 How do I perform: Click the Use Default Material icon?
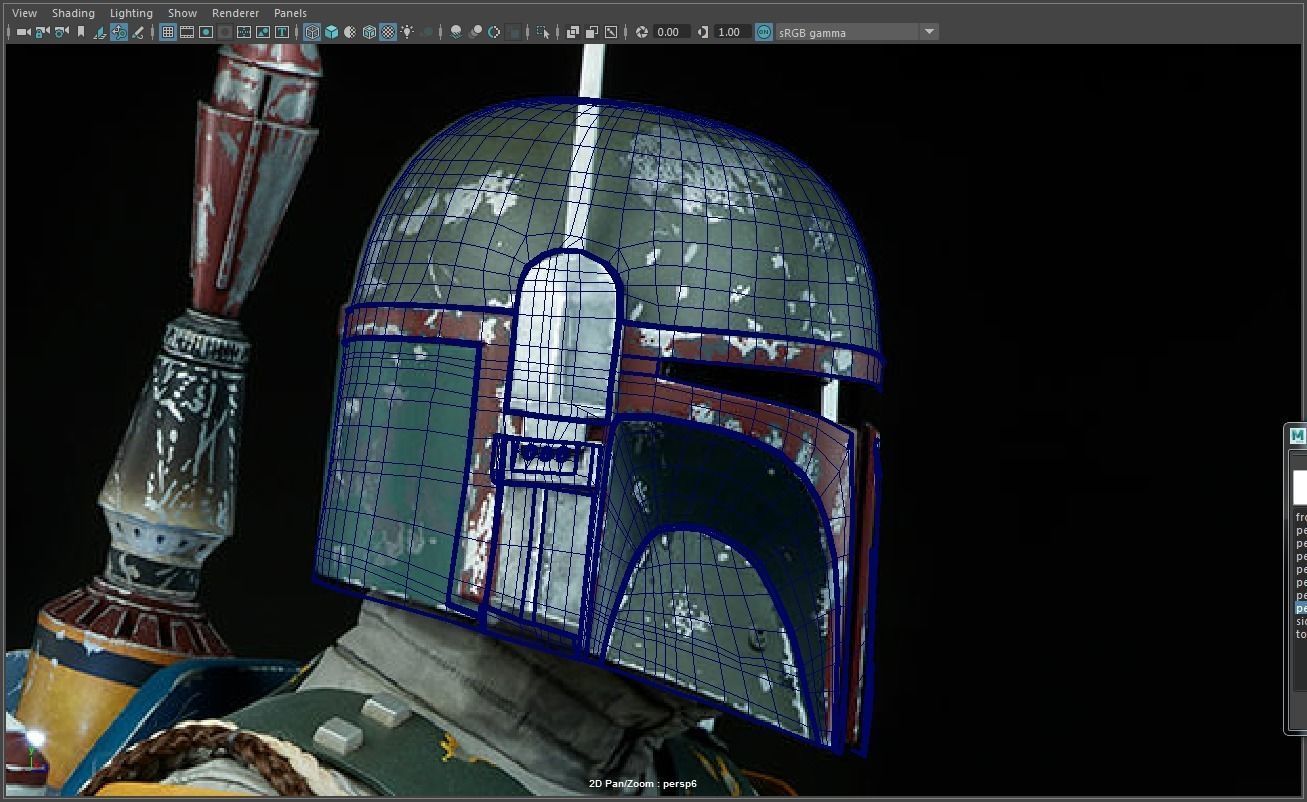tap(350, 32)
